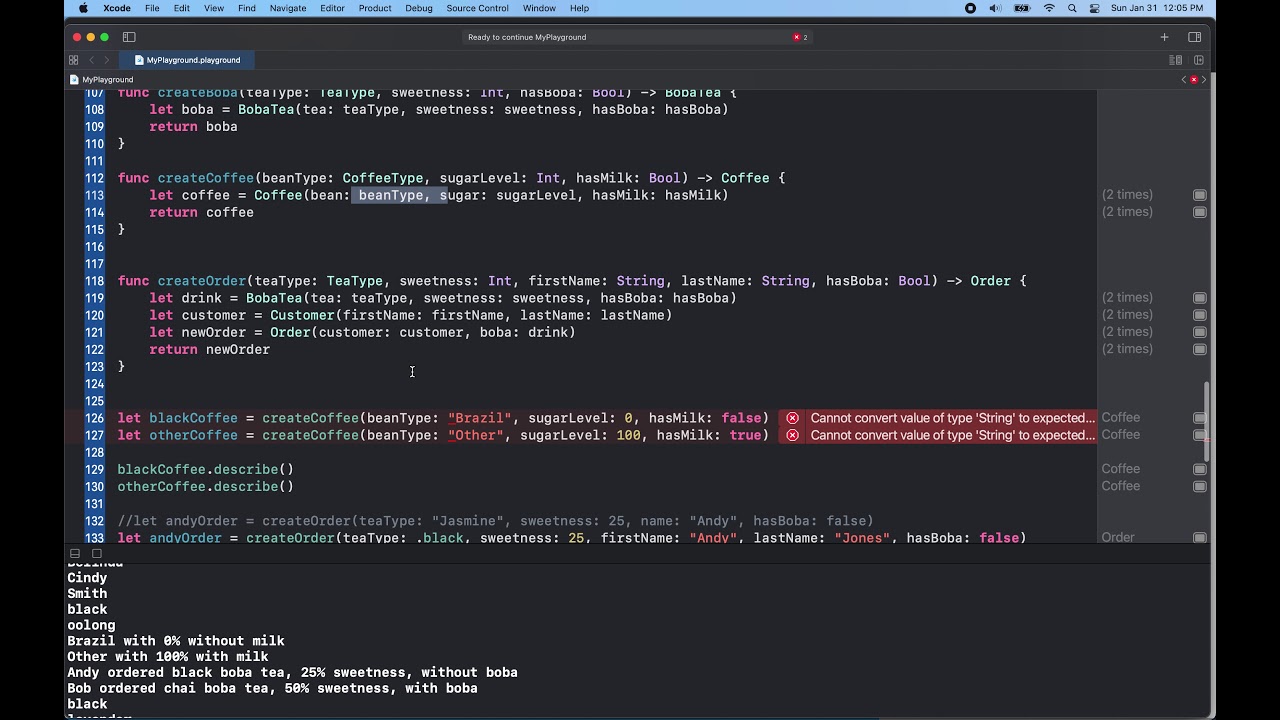Image resolution: width=1280 pixels, height=720 pixels.
Task: Open Control Center
Action: point(1095,8)
